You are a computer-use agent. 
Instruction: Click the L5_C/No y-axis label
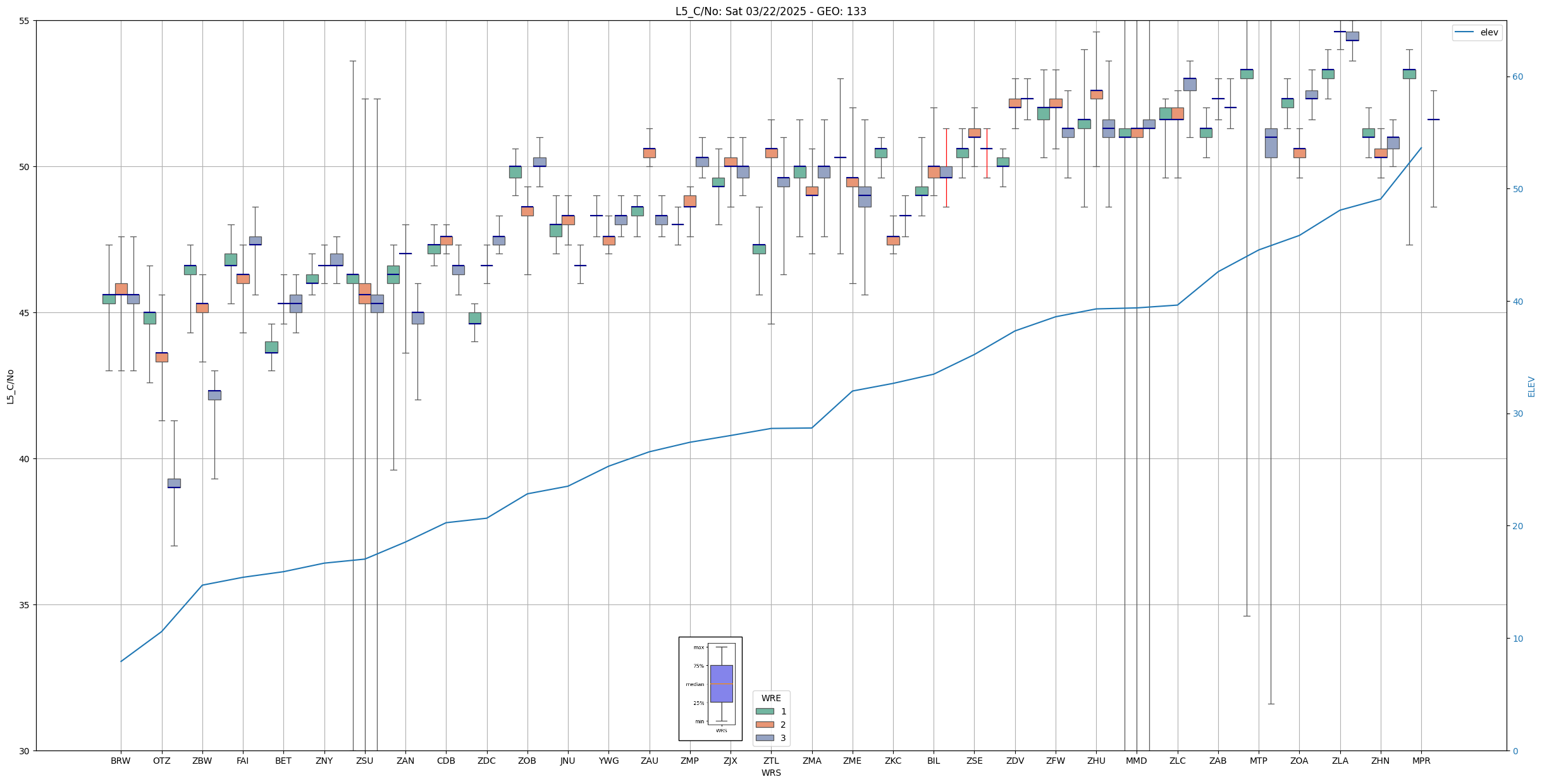[x=10, y=386]
